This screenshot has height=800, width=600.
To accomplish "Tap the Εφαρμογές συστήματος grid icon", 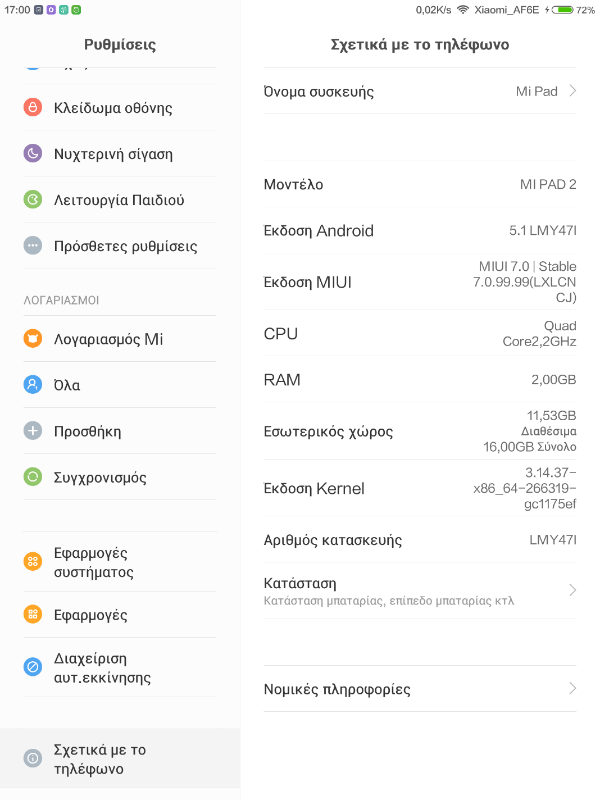I will pyautogui.click(x=33, y=562).
